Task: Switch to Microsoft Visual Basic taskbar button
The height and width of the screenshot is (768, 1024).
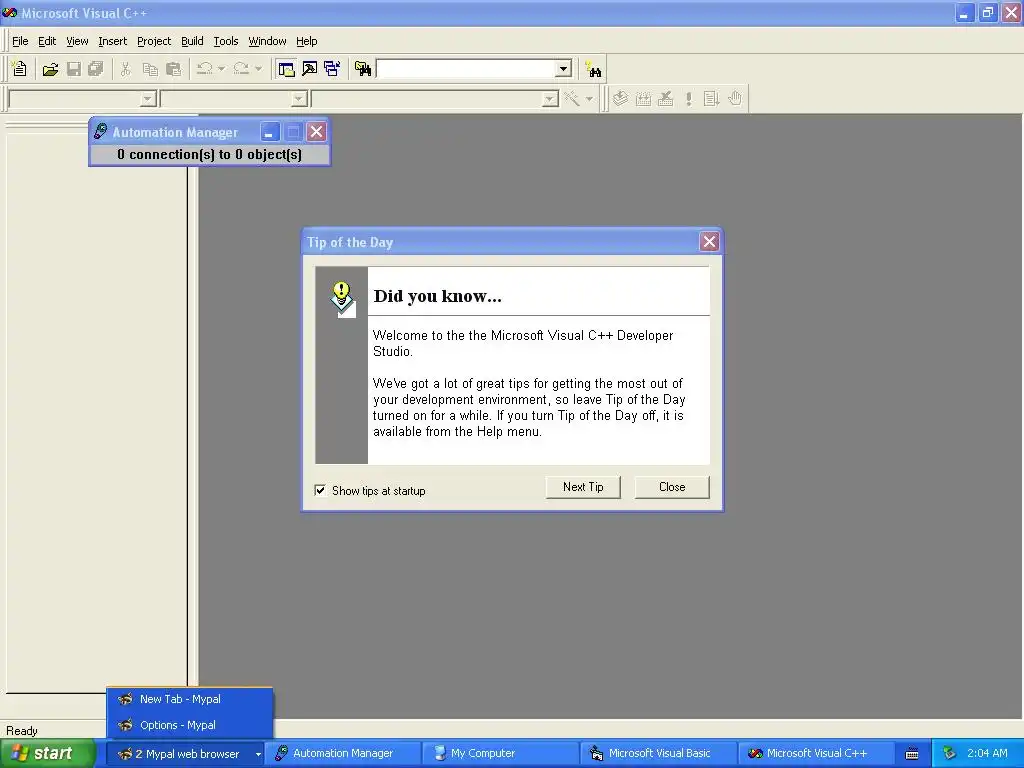Action: pyautogui.click(x=658, y=754)
